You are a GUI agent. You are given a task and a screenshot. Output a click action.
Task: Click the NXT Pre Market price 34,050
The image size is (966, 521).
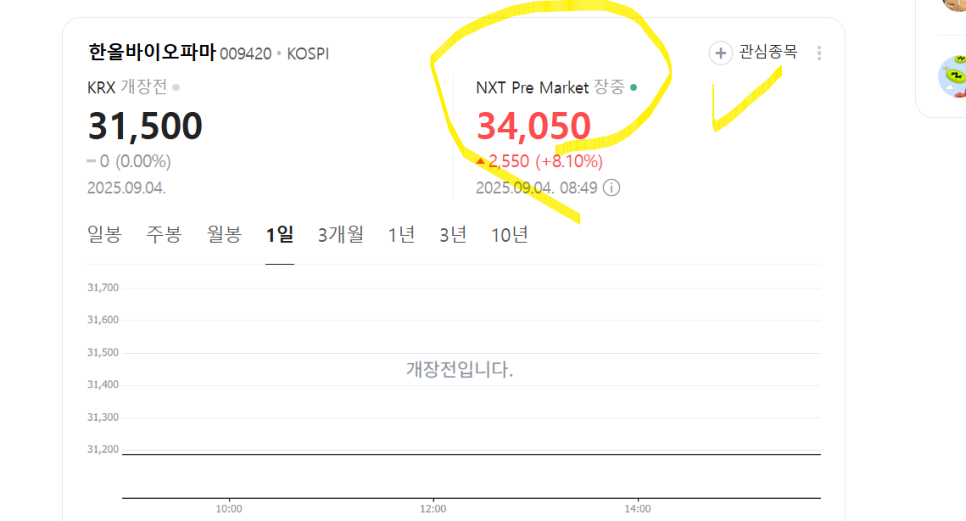tap(534, 126)
